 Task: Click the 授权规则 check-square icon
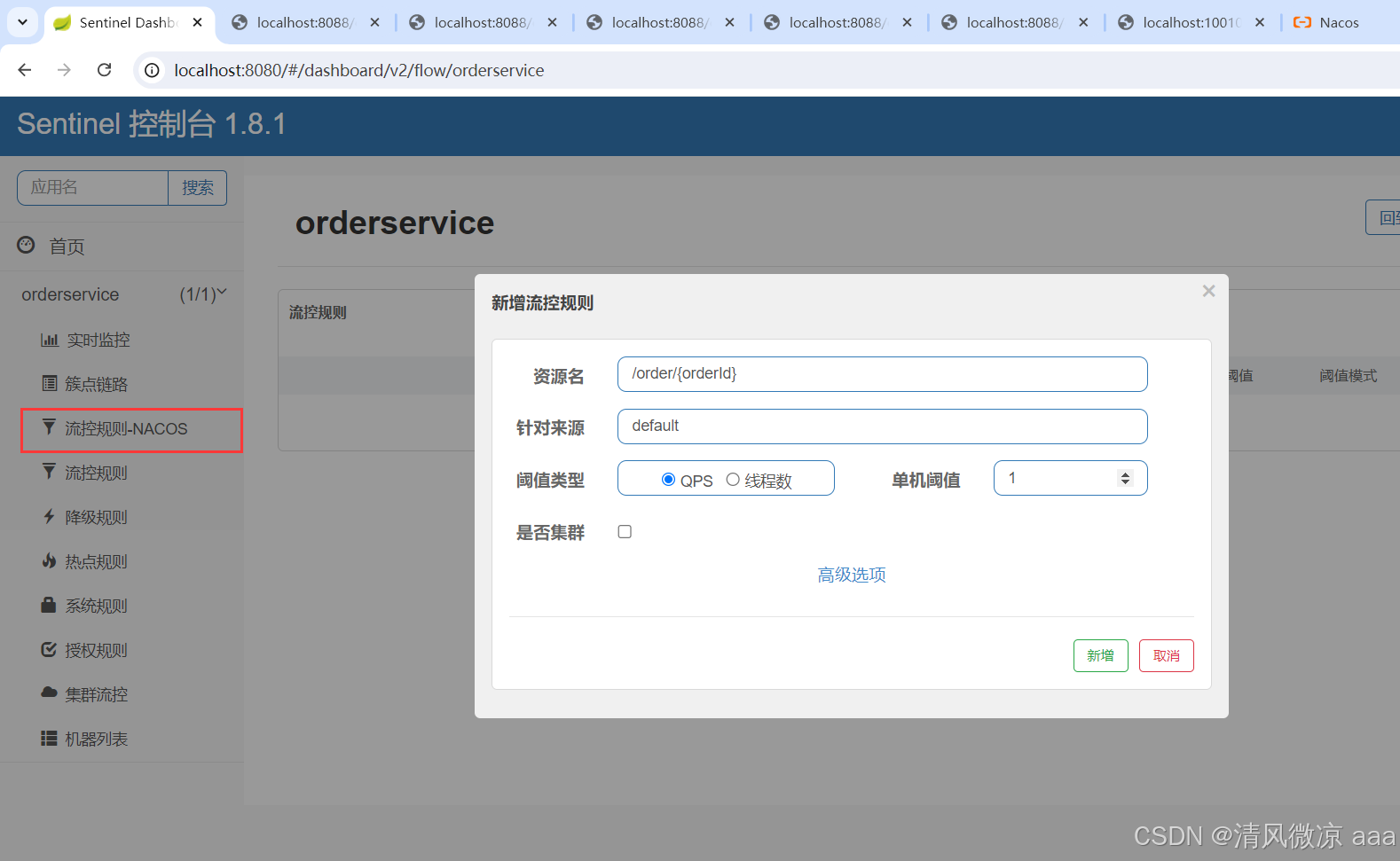click(x=49, y=649)
